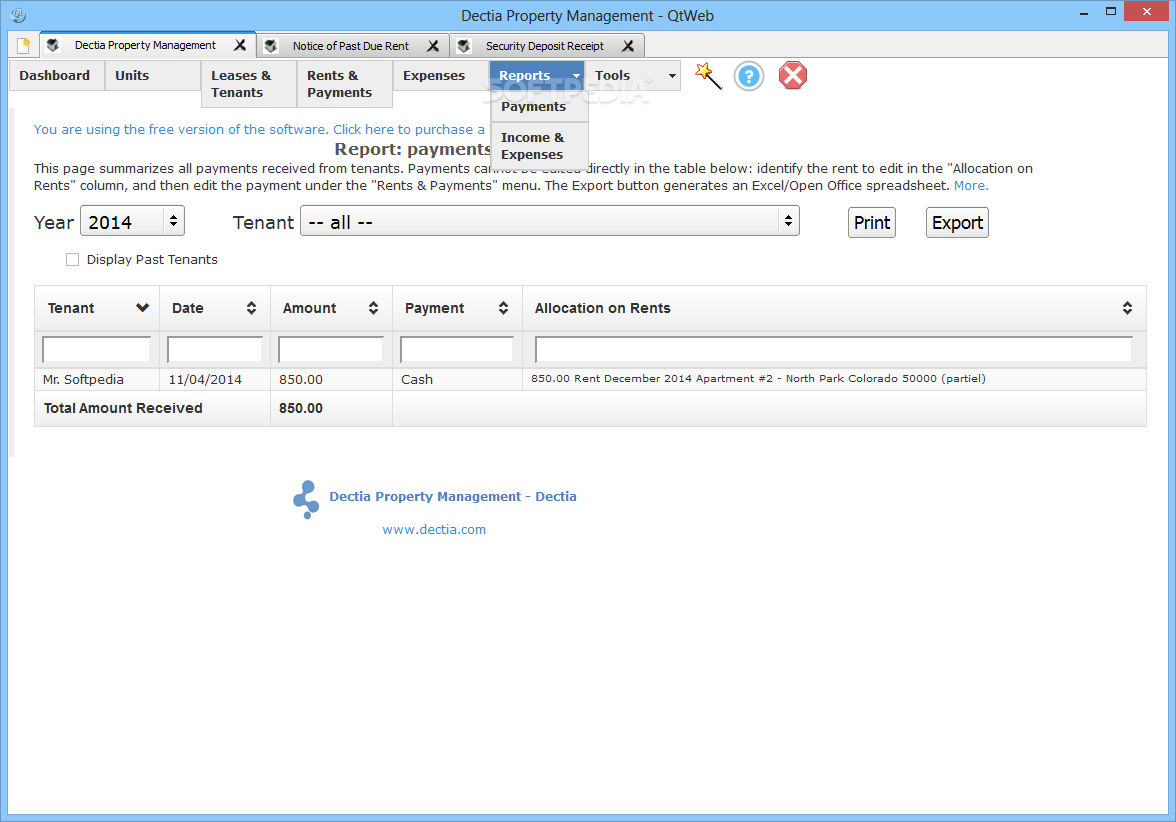This screenshot has width=1176, height=822.
Task: Click the Cash payment cell
Action: (x=457, y=380)
